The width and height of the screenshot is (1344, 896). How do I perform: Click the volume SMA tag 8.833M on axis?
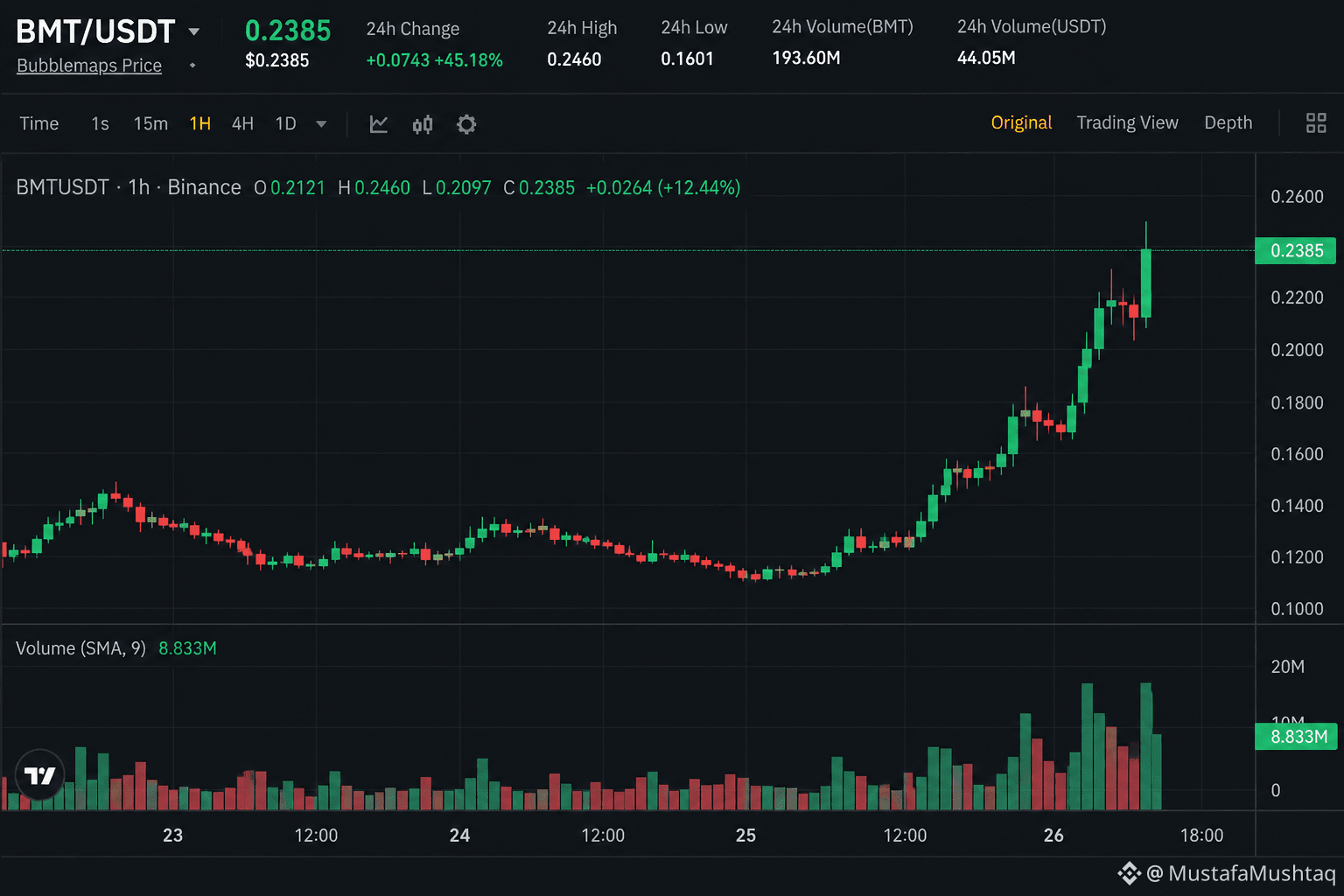point(1296,737)
